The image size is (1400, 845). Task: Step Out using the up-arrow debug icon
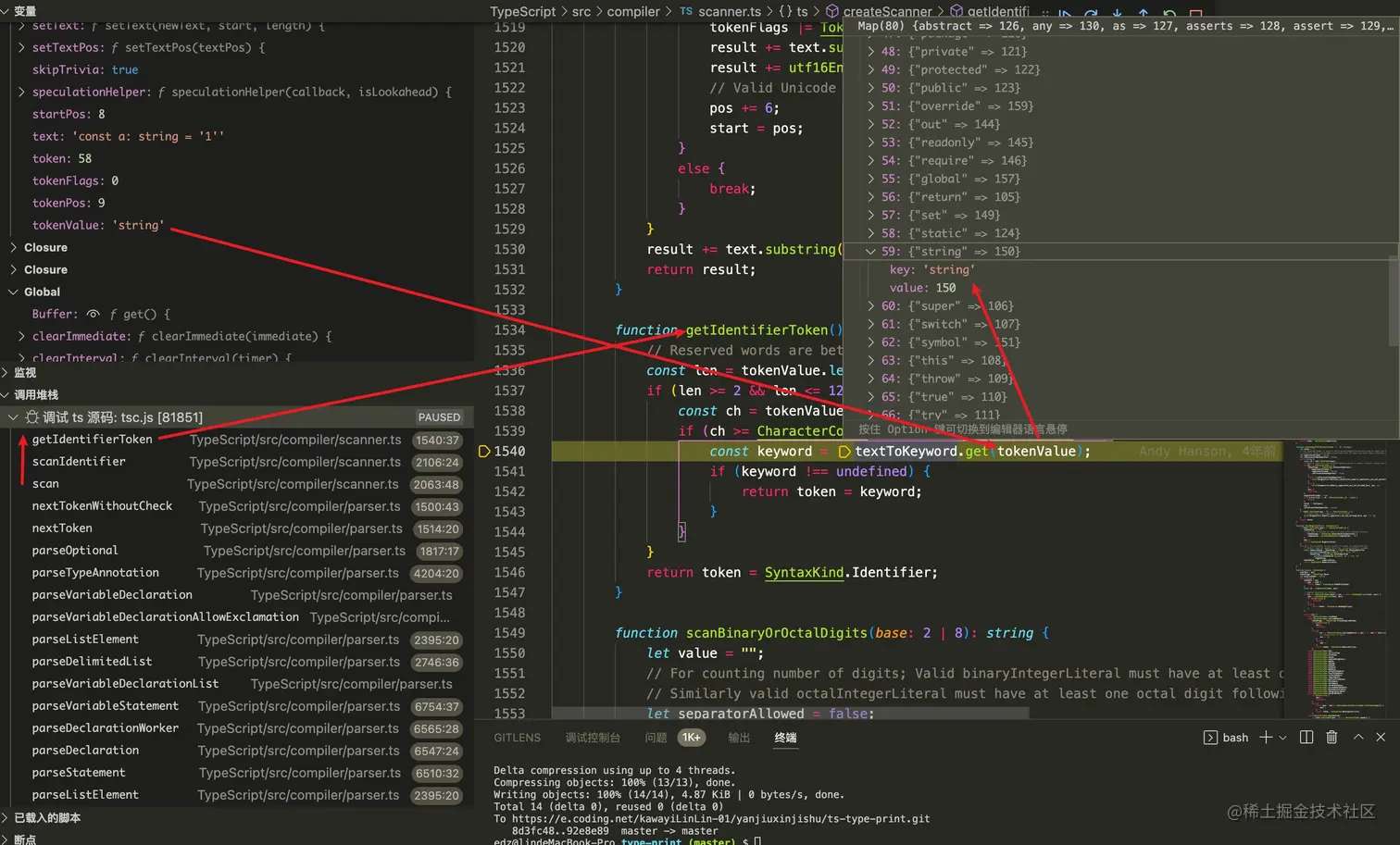coord(1142,12)
